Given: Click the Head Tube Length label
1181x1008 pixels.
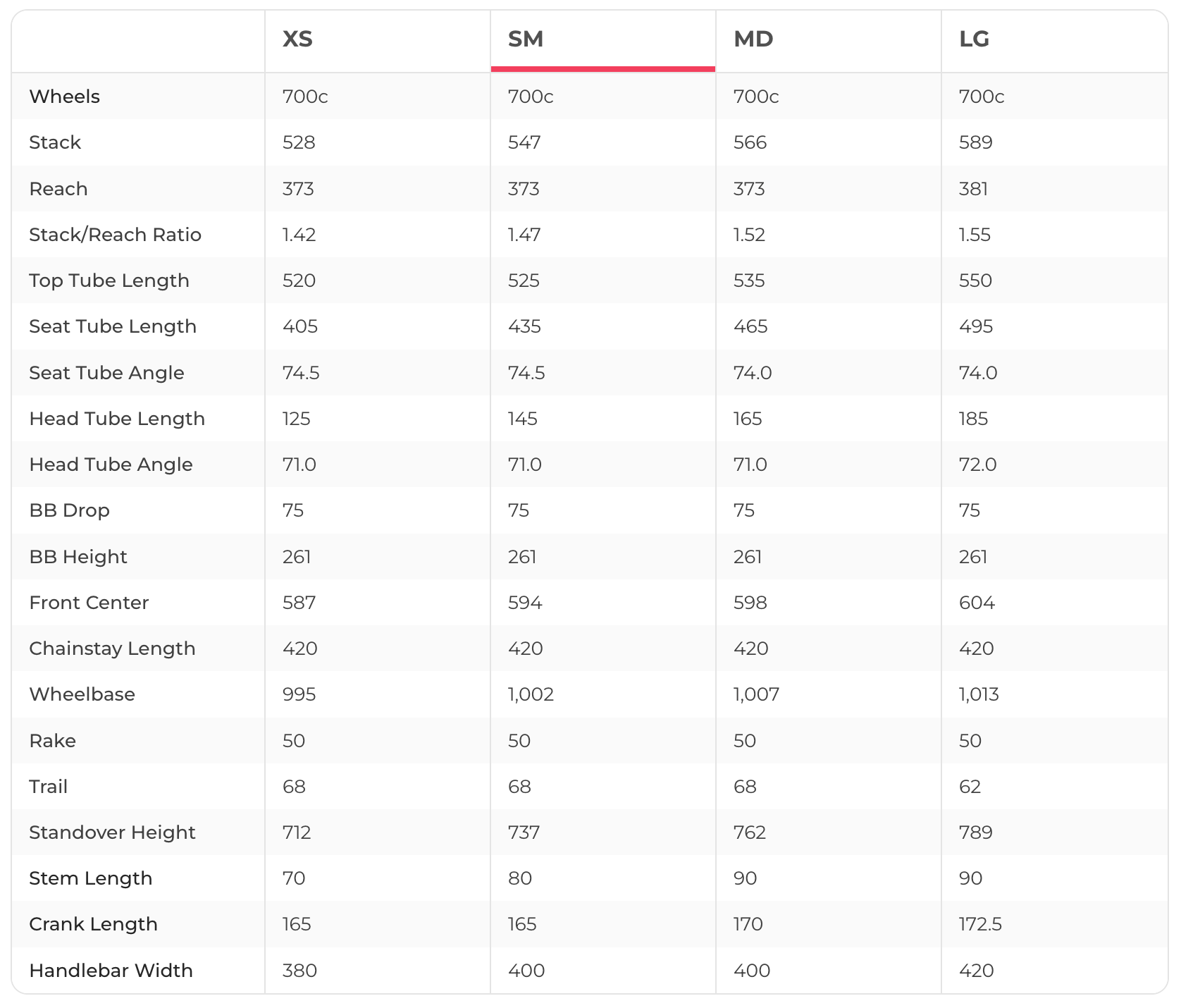Looking at the screenshot, I should click(x=117, y=419).
